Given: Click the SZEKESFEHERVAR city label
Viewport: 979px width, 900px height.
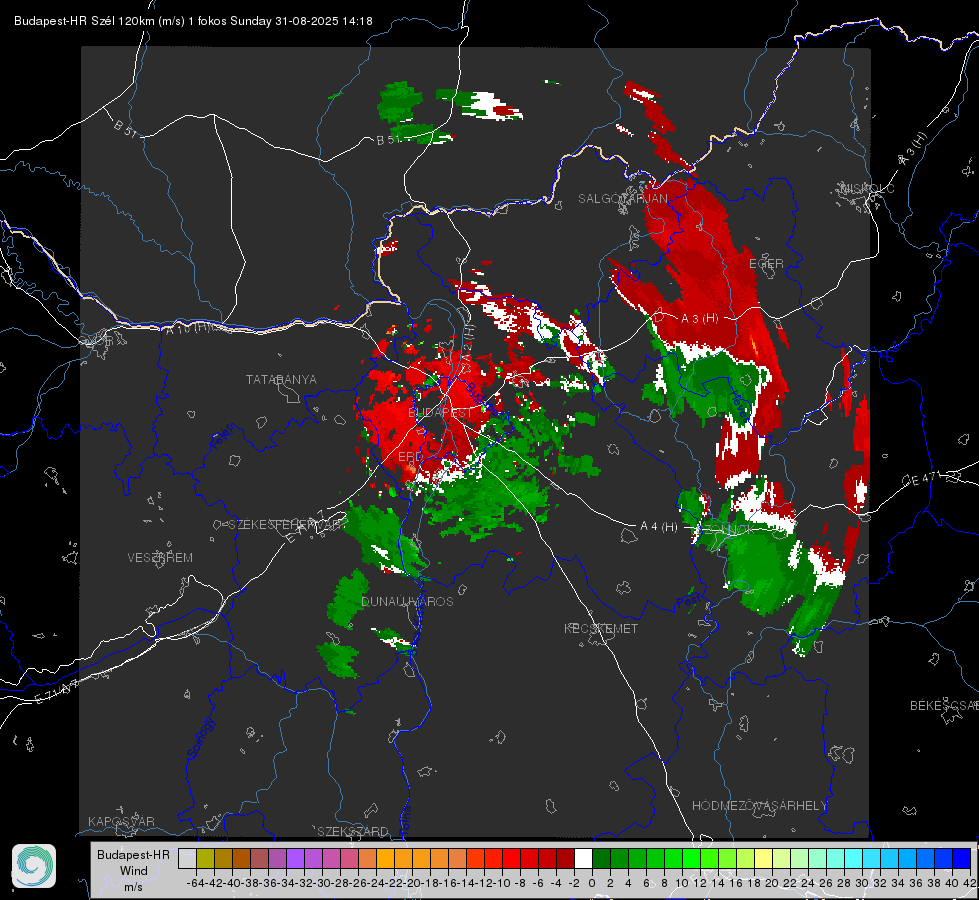Looking at the screenshot, I should click(287, 525).
